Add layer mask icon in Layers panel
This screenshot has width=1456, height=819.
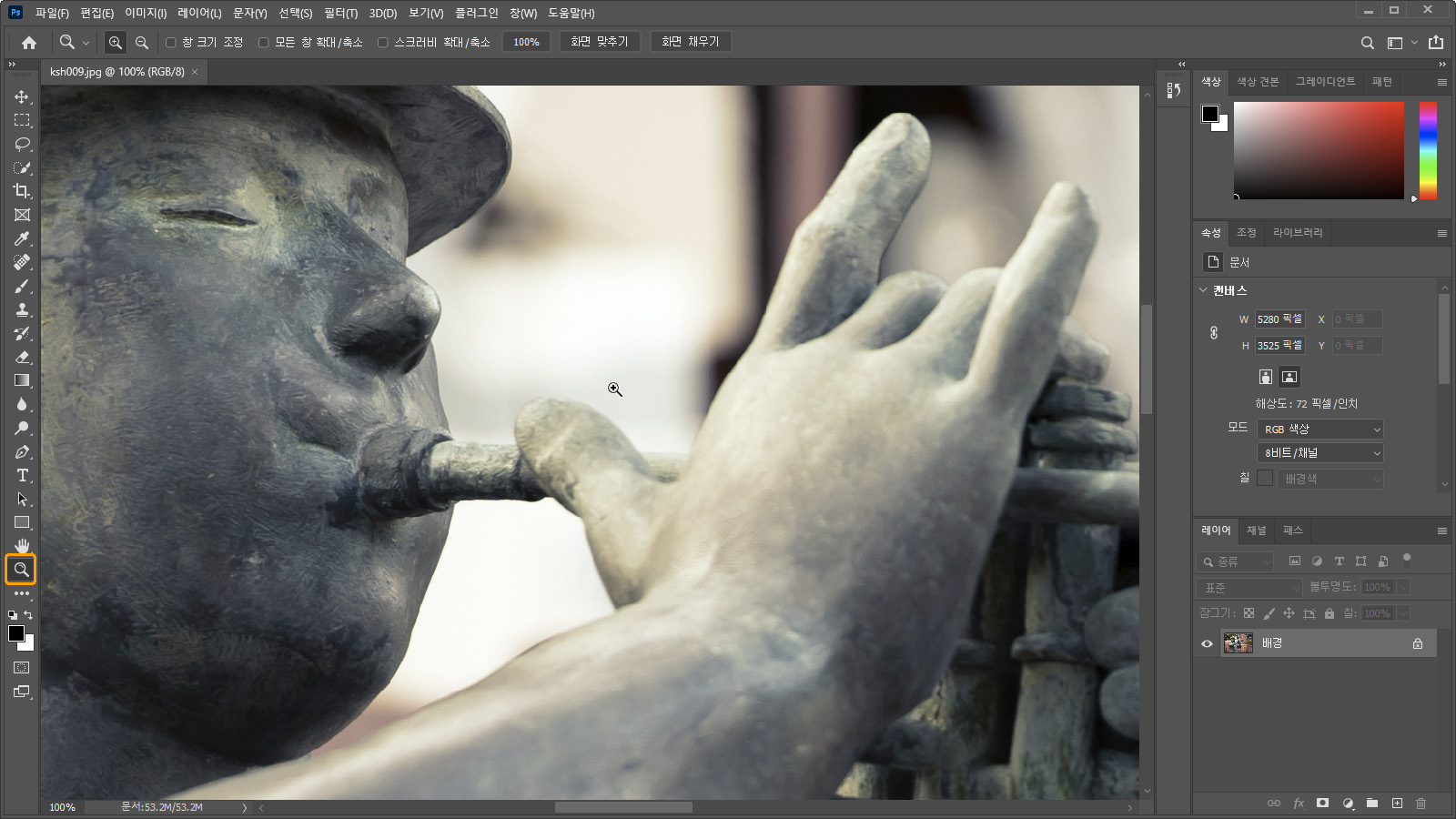tap(1322, 803)
